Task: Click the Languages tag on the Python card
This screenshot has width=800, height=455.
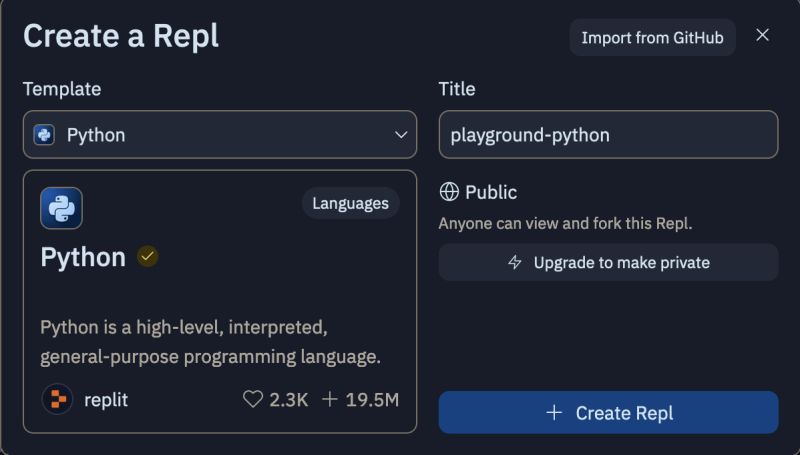Action: 351,203
